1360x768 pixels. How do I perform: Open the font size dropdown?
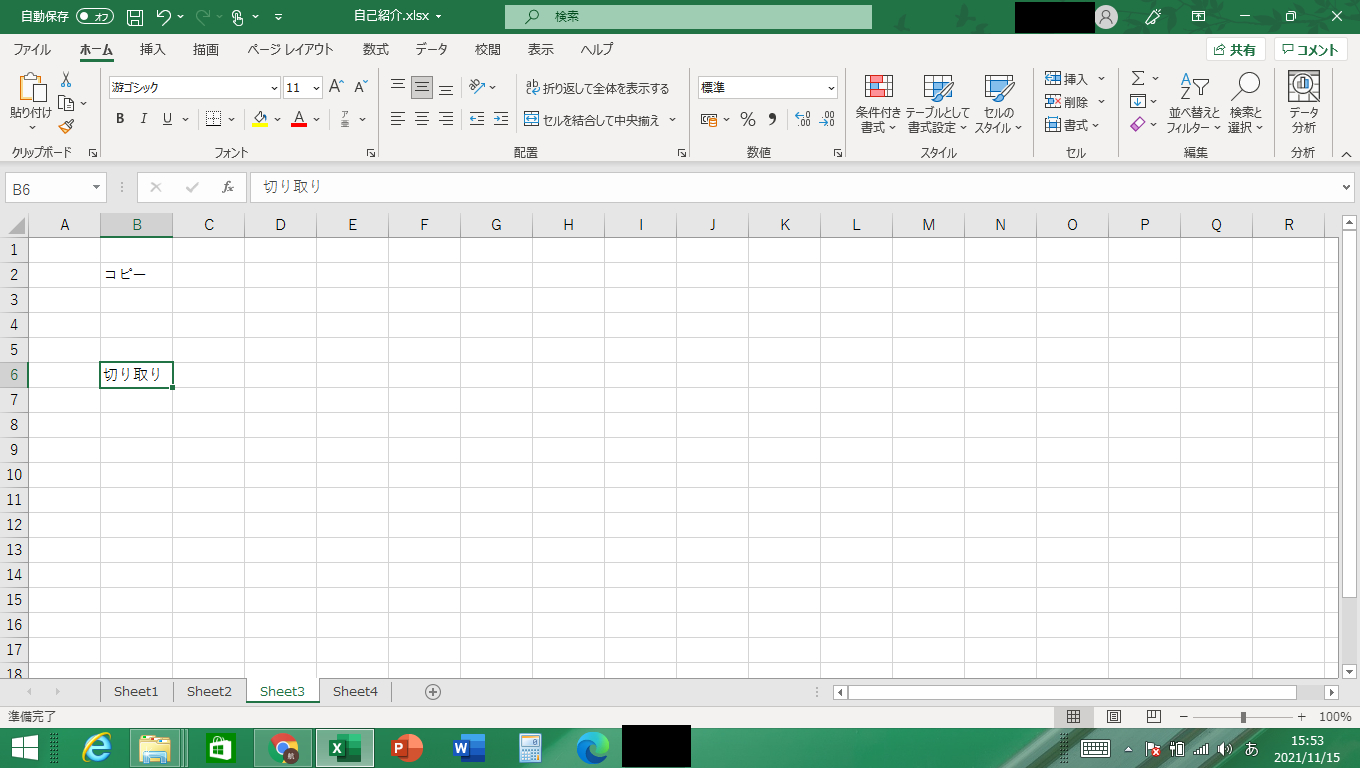point(316,88)
